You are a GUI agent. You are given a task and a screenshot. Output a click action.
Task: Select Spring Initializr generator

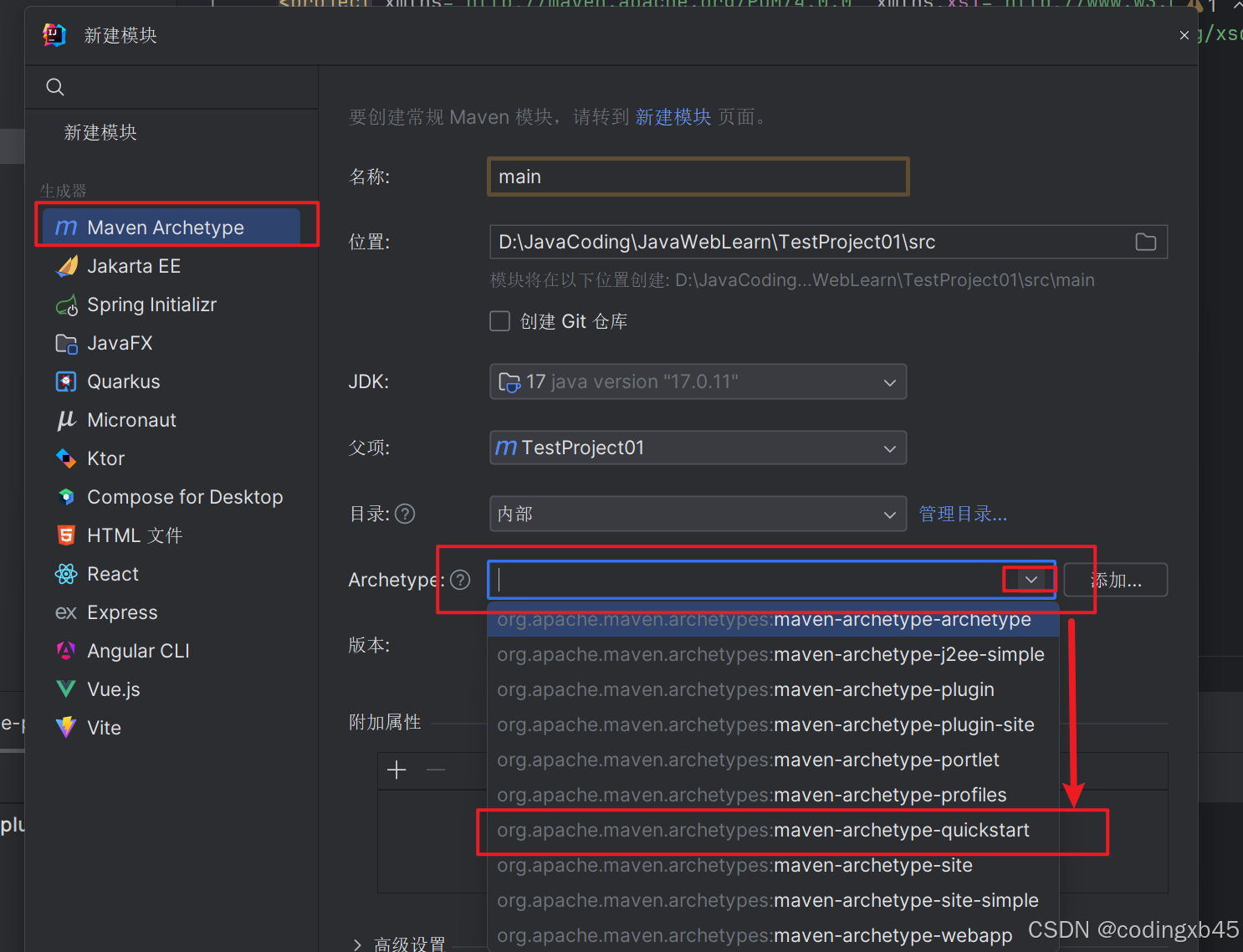[171, 305]
